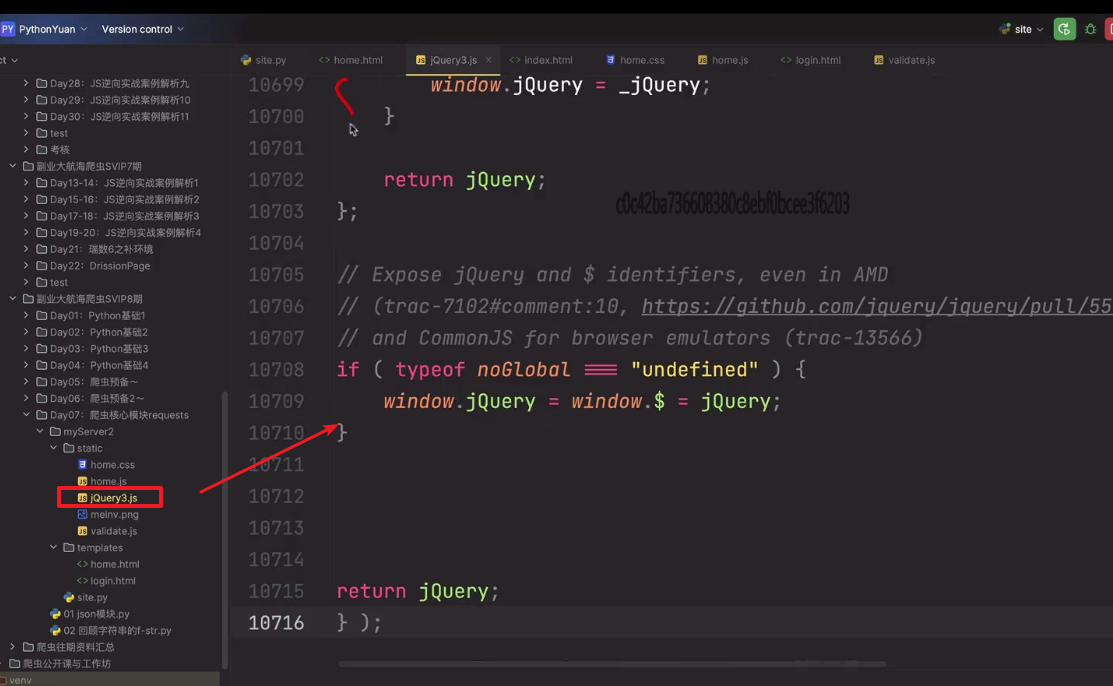Expand the Day30 folder
Image resolution: width=1113 pixels, height=686 pixels.
26,116
